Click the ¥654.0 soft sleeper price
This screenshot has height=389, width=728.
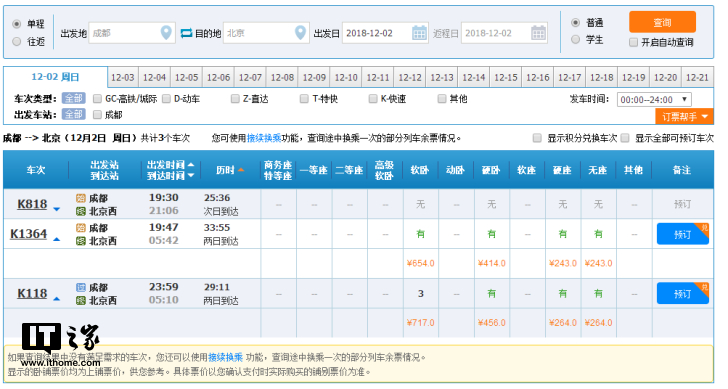pyautogui.click(x=421, y=263)
